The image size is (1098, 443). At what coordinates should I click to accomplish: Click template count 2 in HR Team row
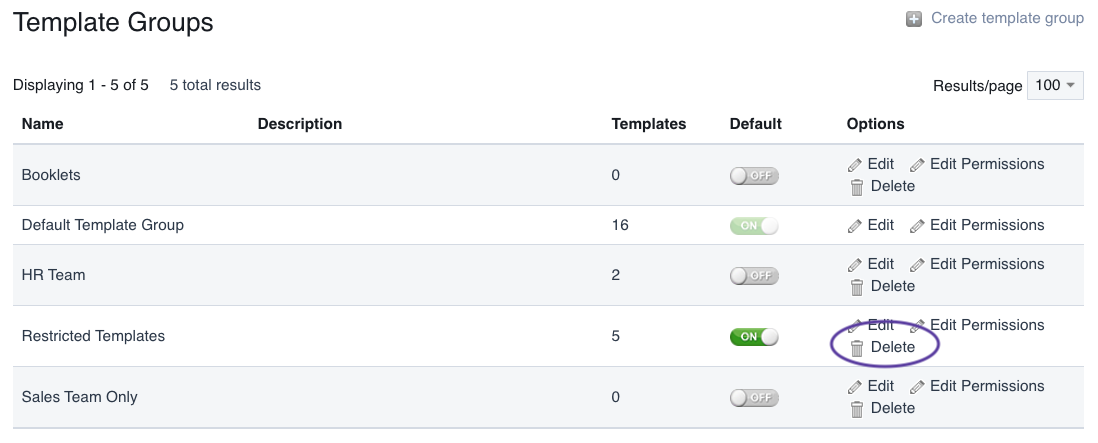(x=616, y=274)
